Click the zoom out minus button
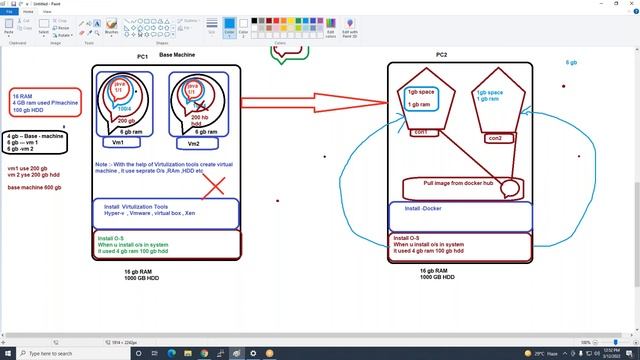 point(596,342)
